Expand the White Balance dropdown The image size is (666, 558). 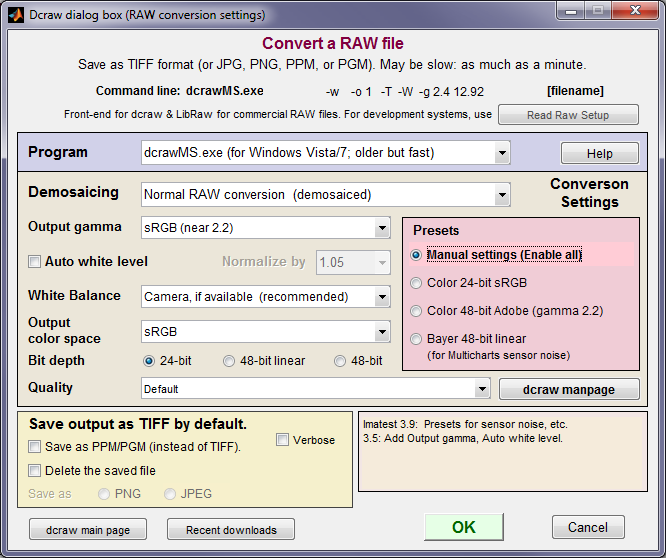(x=265, y=296)
